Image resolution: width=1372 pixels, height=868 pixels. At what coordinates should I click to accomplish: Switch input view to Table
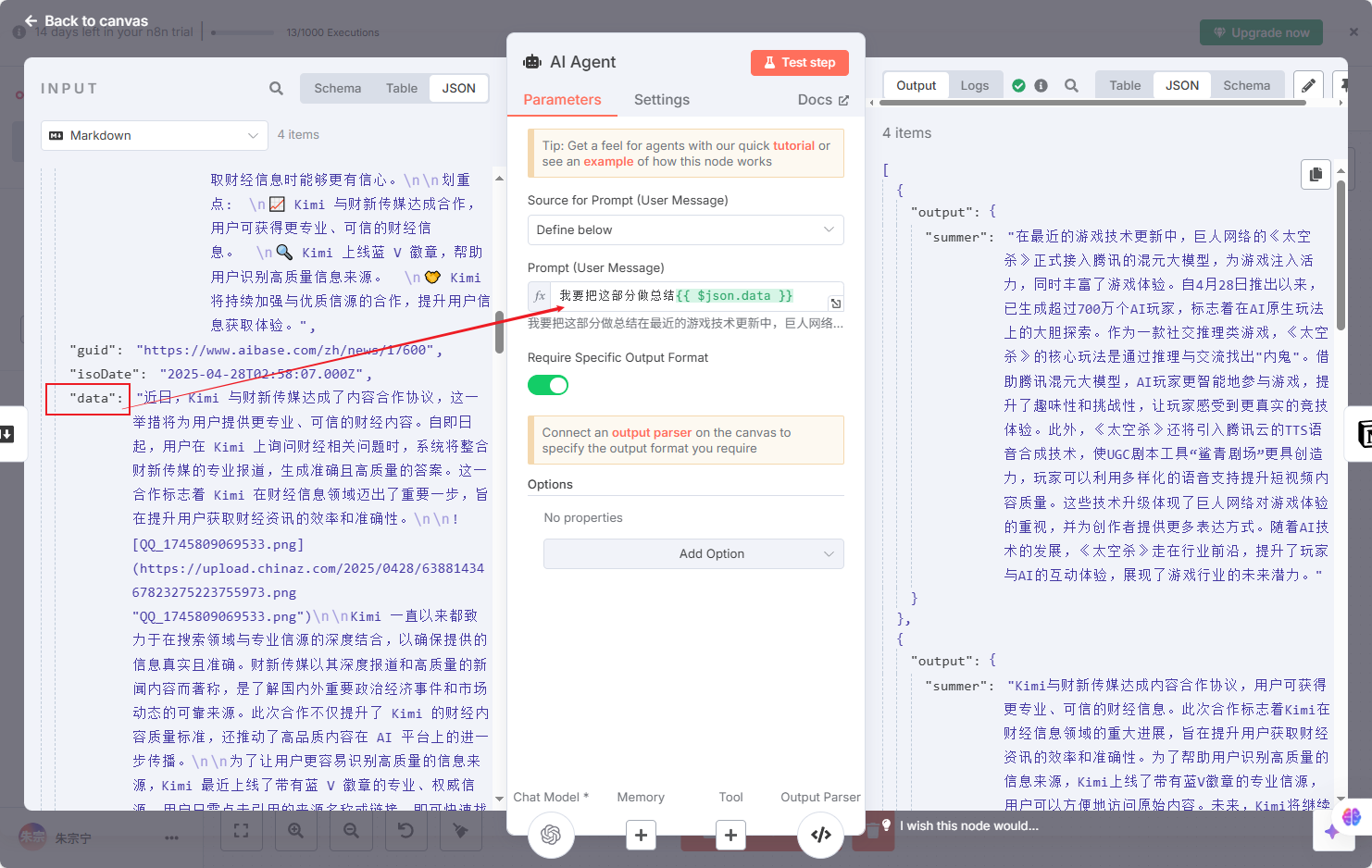[x=402, y=89]
